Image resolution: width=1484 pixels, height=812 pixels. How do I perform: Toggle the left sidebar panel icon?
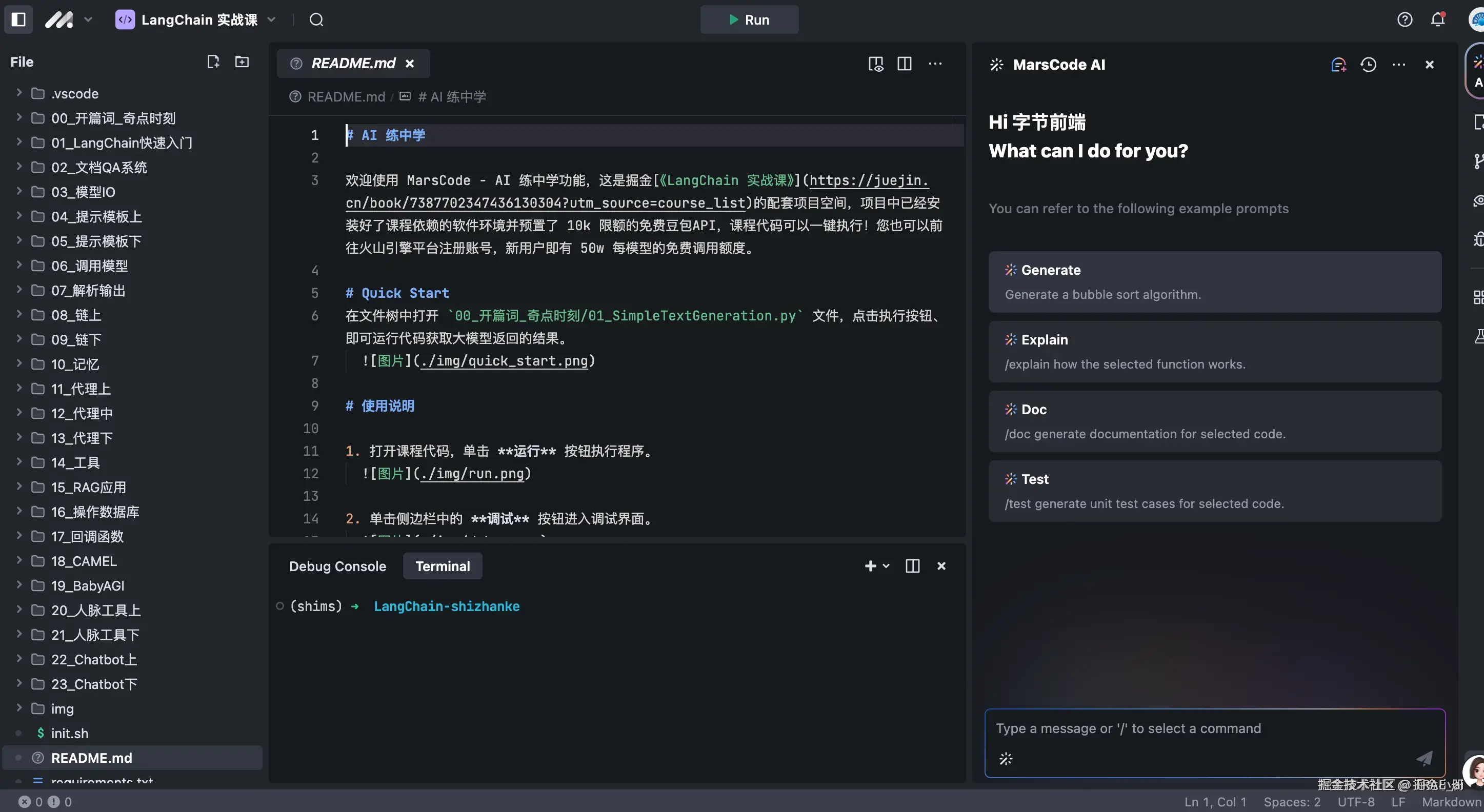pos(18,19)
